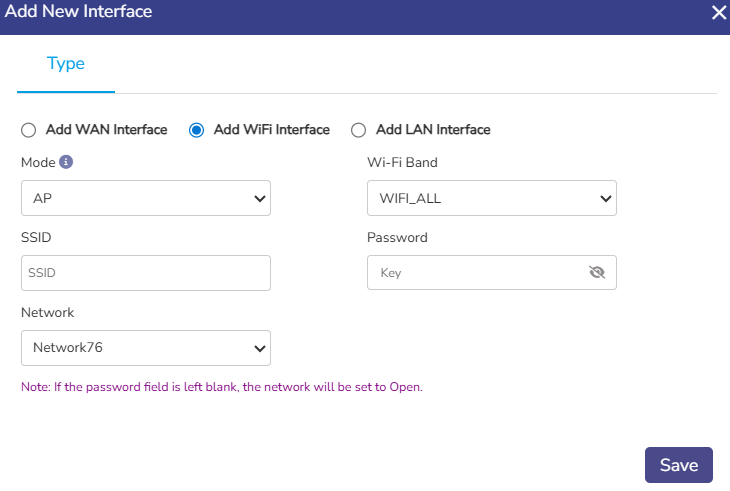Expand the Wi-Fi Band WIFI_ALL dropdown
Screen dimensions: 730x491
click(491, 198)
